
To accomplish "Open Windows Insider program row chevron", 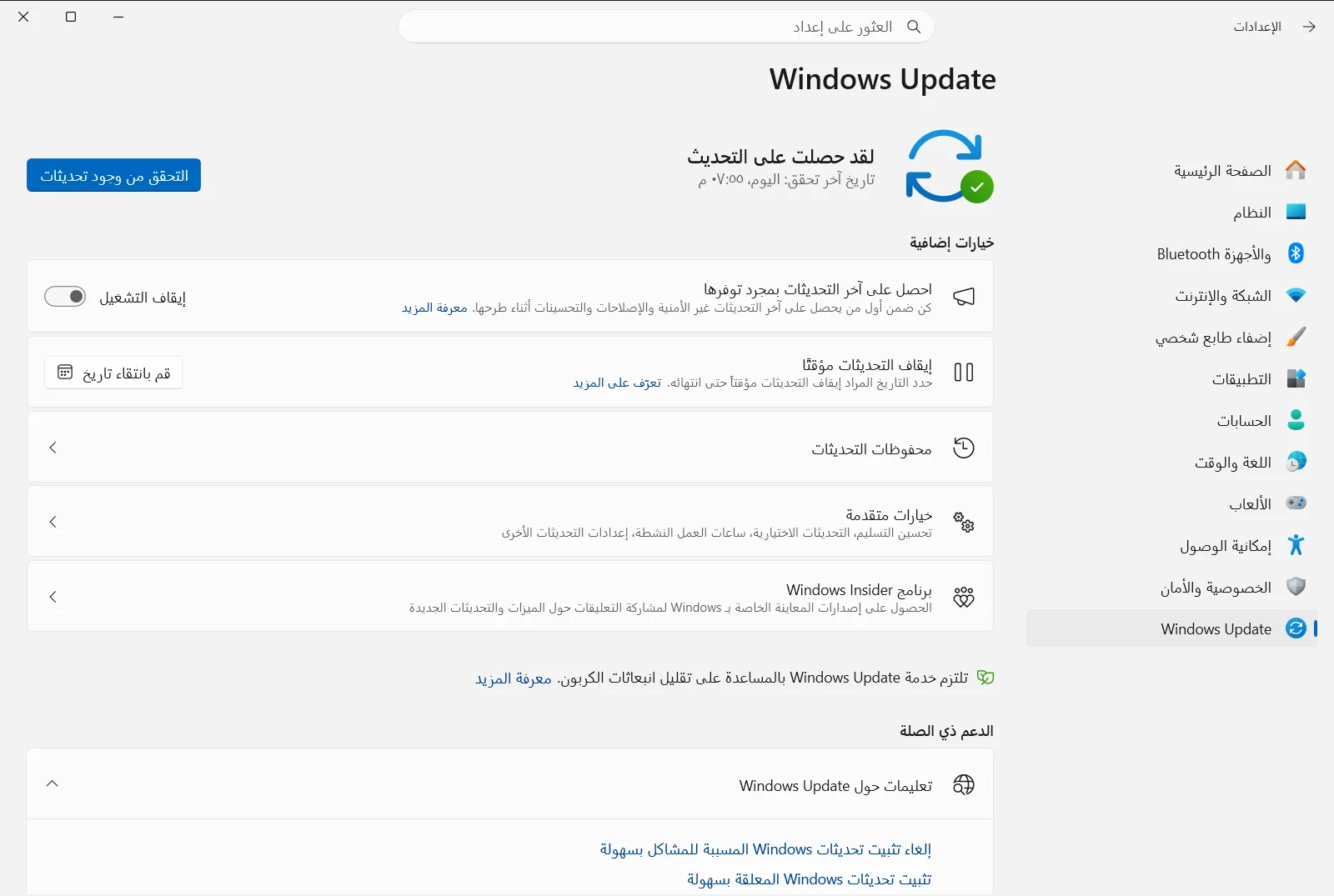I will point(53,597).
